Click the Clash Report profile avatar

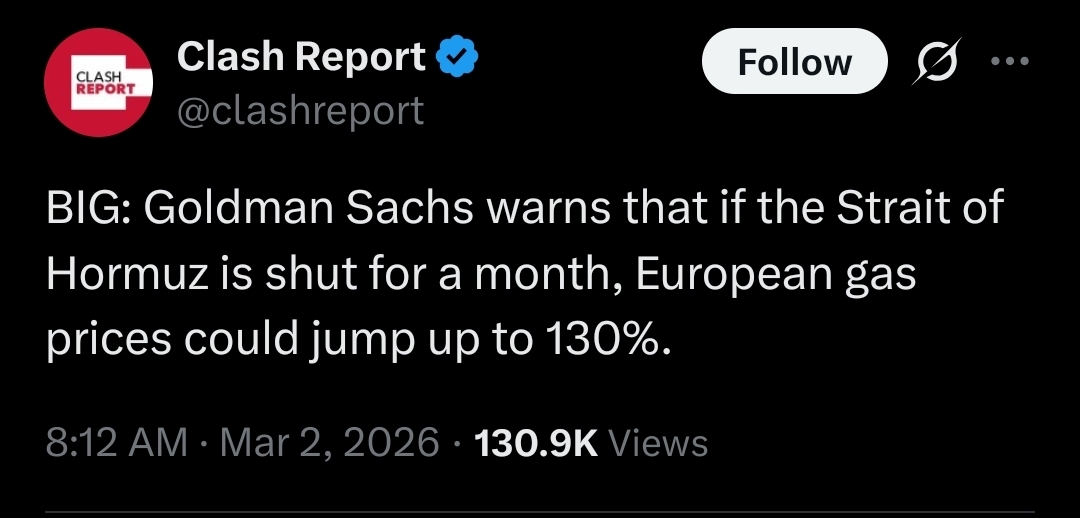(97, 83)
